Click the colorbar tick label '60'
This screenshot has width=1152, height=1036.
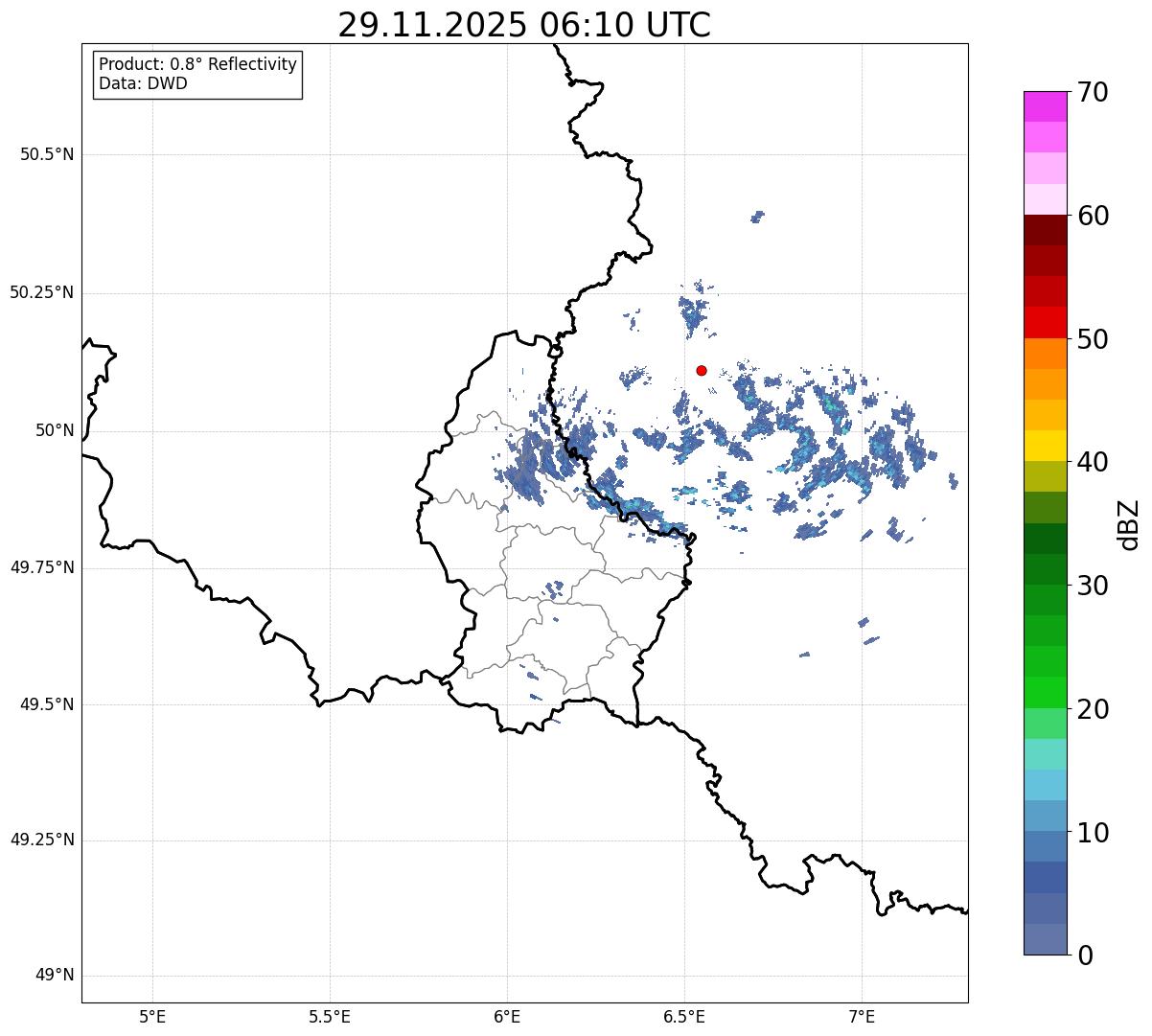(x=1092, y=216)
